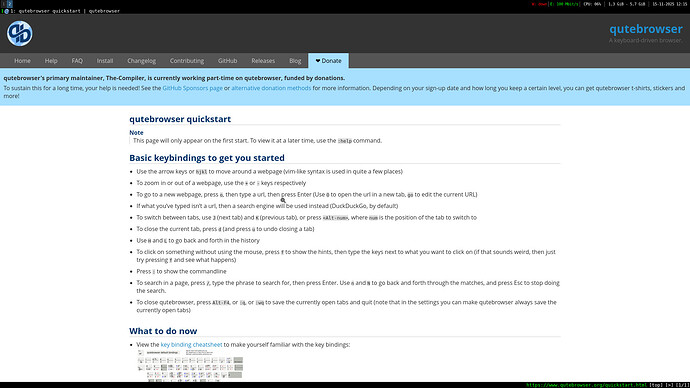This screenshot has height=388, width=690.
Task: Click the date and time in the top bar
Action: click(669, 4)
